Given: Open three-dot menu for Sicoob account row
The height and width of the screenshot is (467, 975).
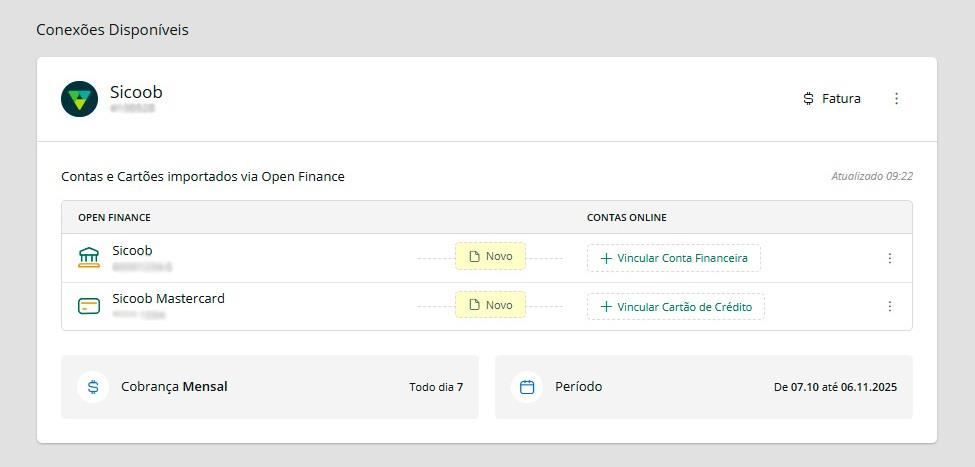Looking at the screenshot, I should pos(890,258).
